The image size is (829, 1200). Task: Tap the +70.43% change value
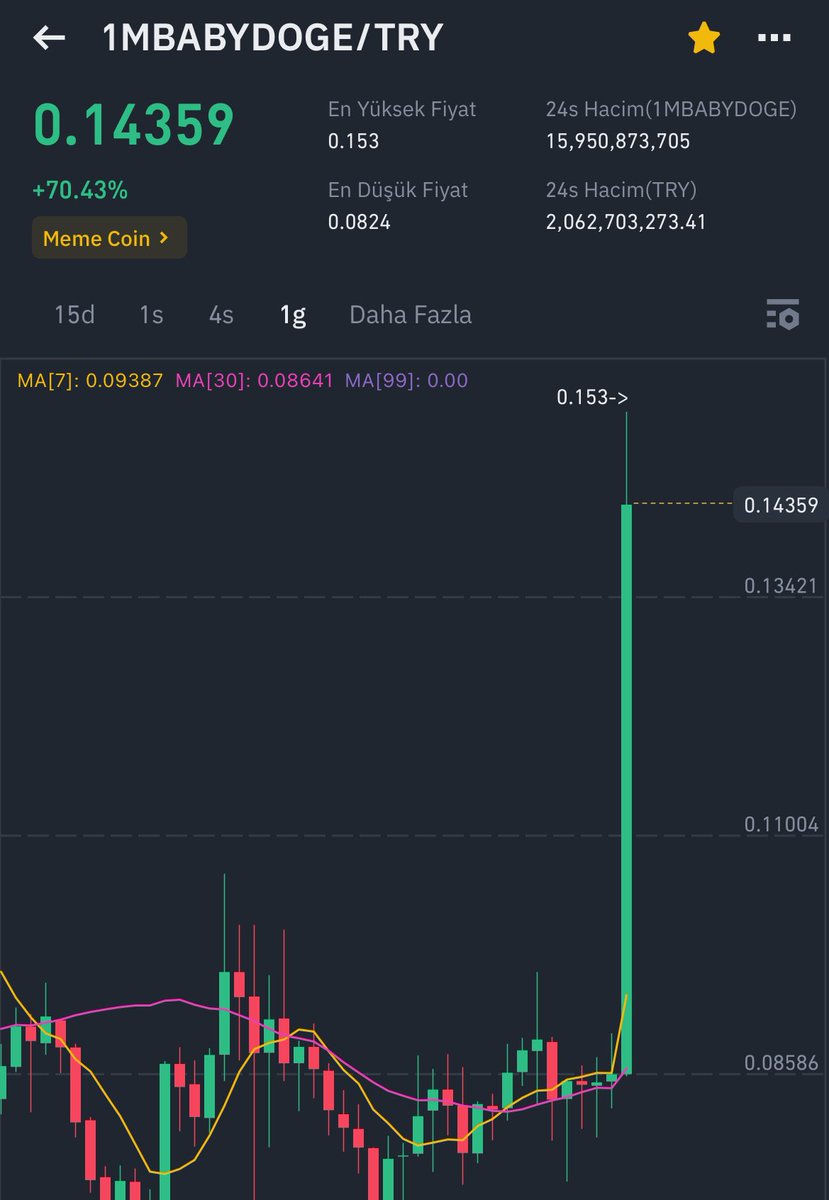pyautogui.click(x=80, y=189)
